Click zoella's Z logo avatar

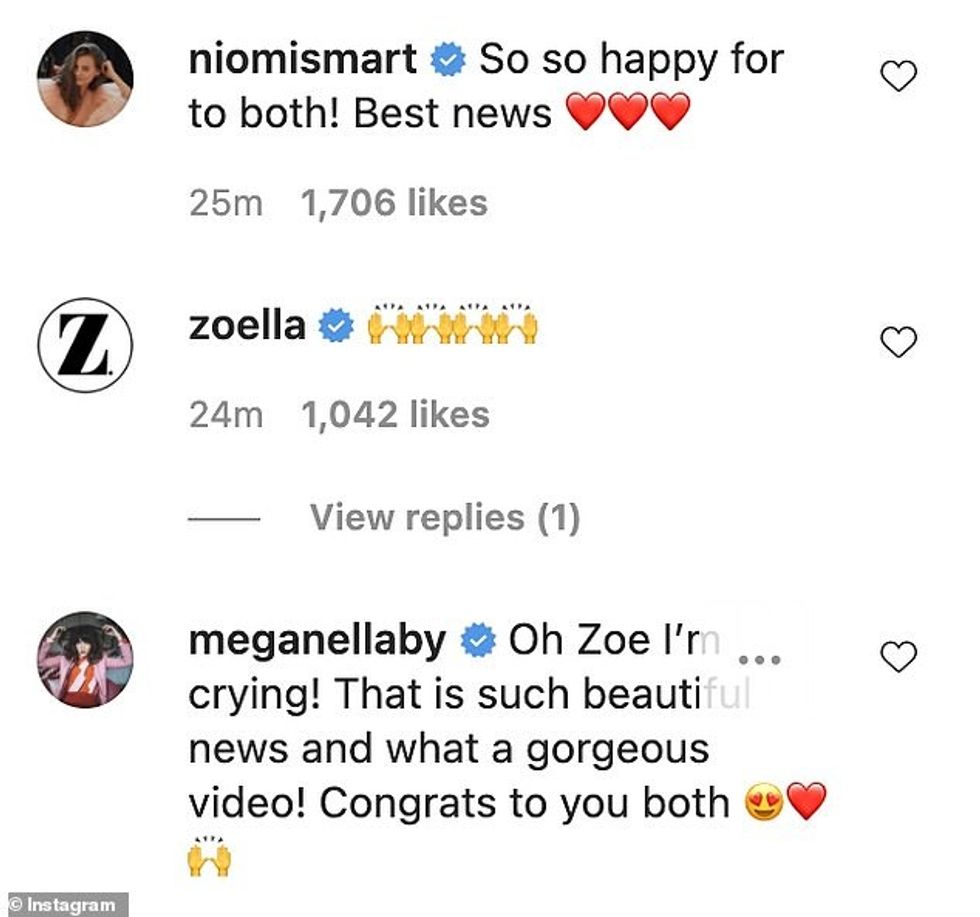(85, 344)
